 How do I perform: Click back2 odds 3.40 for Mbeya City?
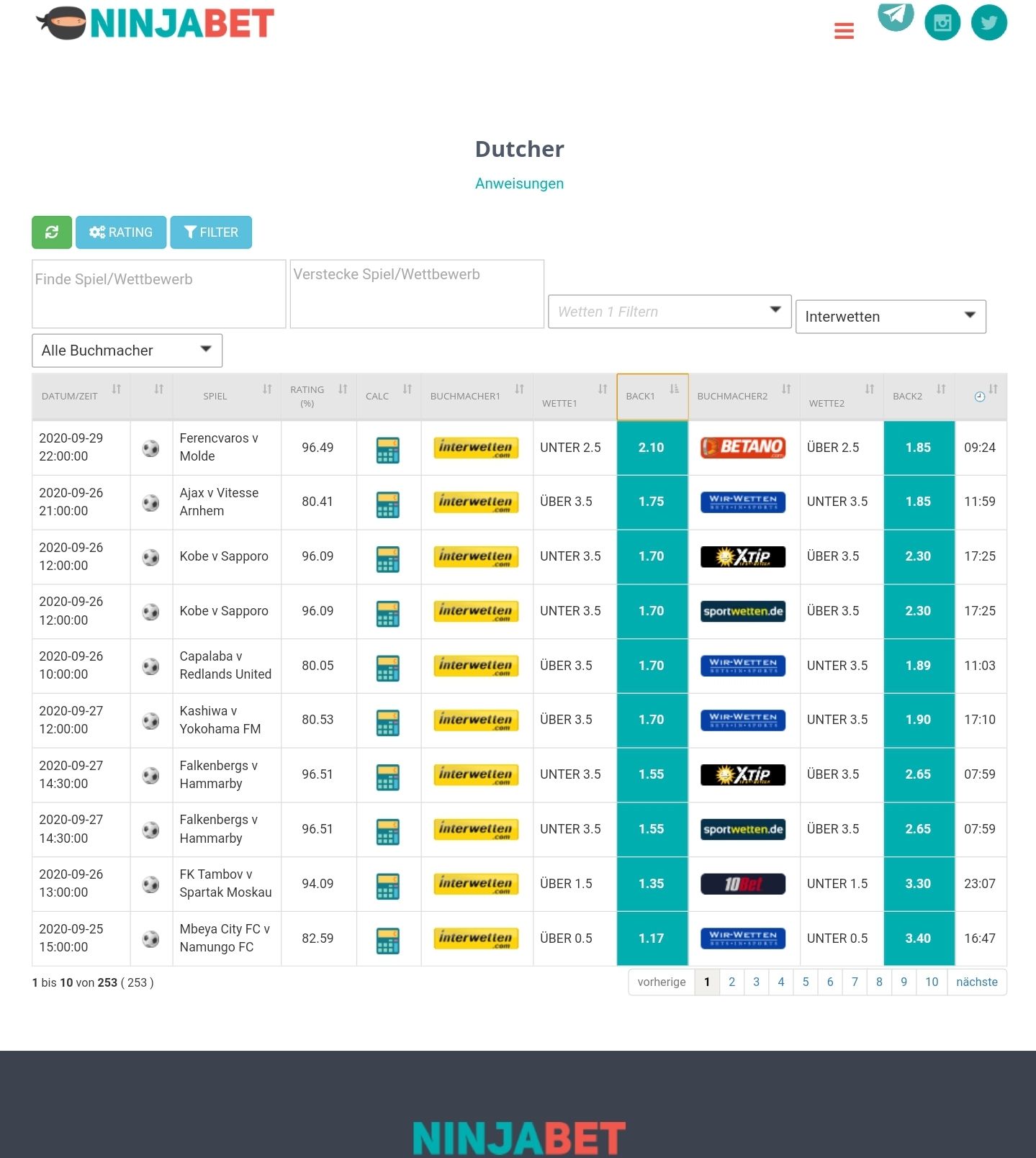pyautogui.click(x=919, y=938)
